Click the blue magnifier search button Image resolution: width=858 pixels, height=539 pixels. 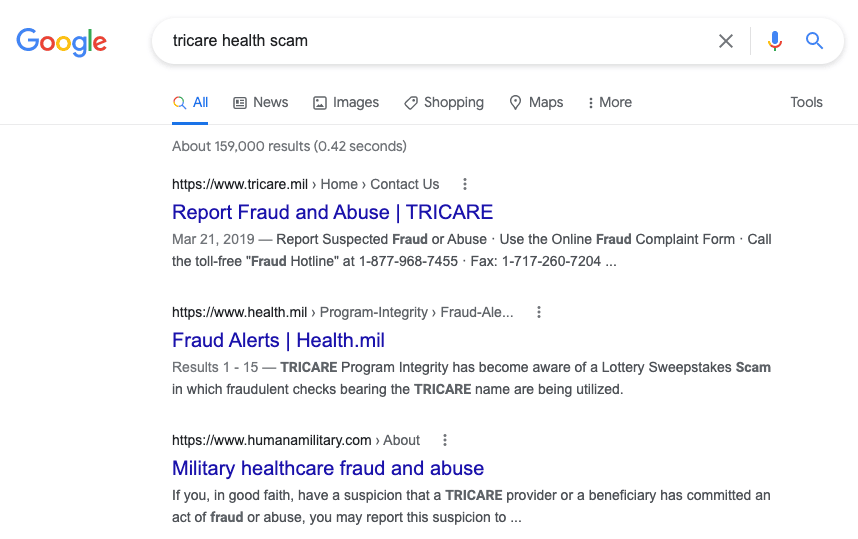coord(815,41)
